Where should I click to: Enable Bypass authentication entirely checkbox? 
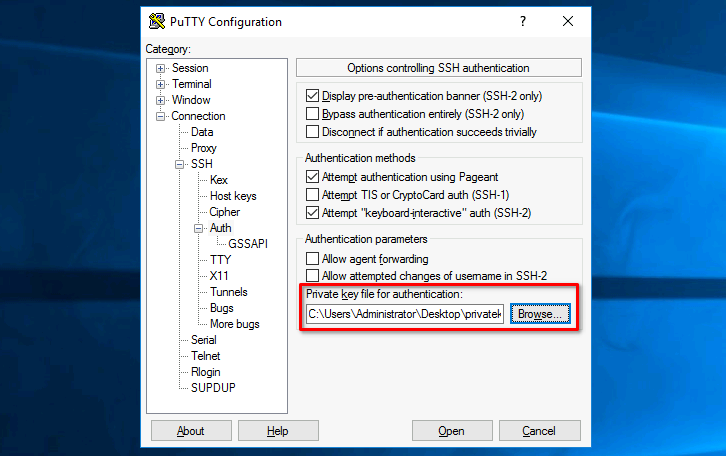313,114
